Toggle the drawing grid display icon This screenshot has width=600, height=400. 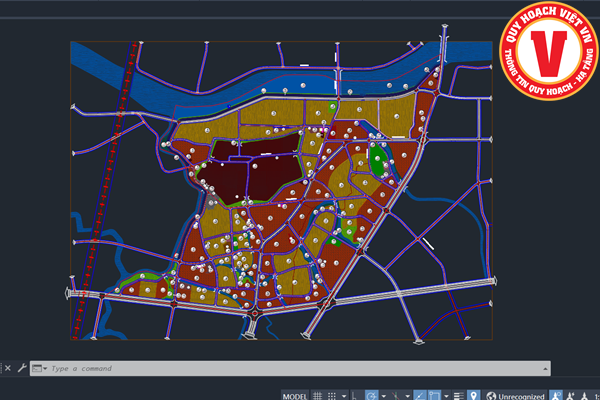(x=318, y=396)
